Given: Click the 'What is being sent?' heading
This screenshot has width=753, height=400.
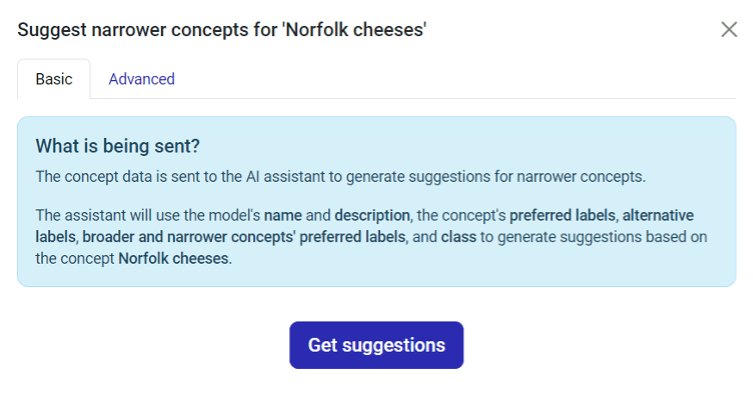Looking at the screenshot, I should (118, 146).
